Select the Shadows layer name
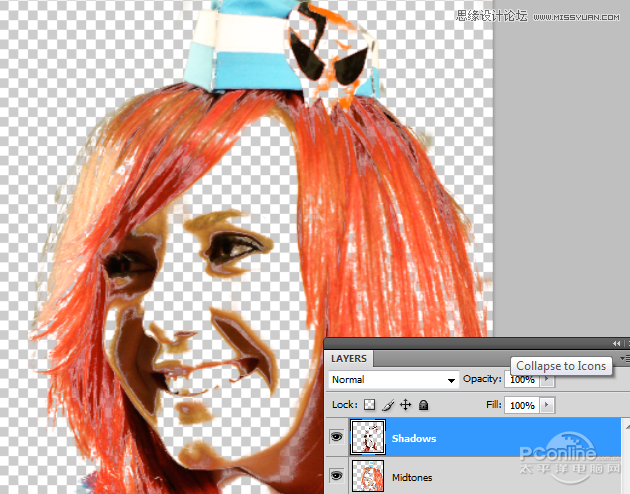Image resolution: width=630 pixels, height=494 pixels. tap(413, 438)
